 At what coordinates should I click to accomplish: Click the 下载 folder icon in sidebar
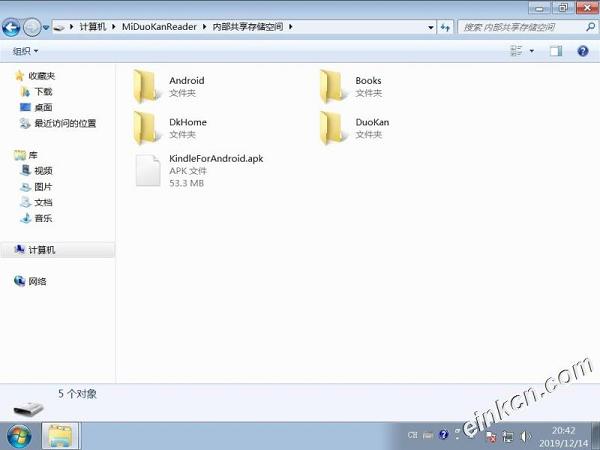[25, 91]
